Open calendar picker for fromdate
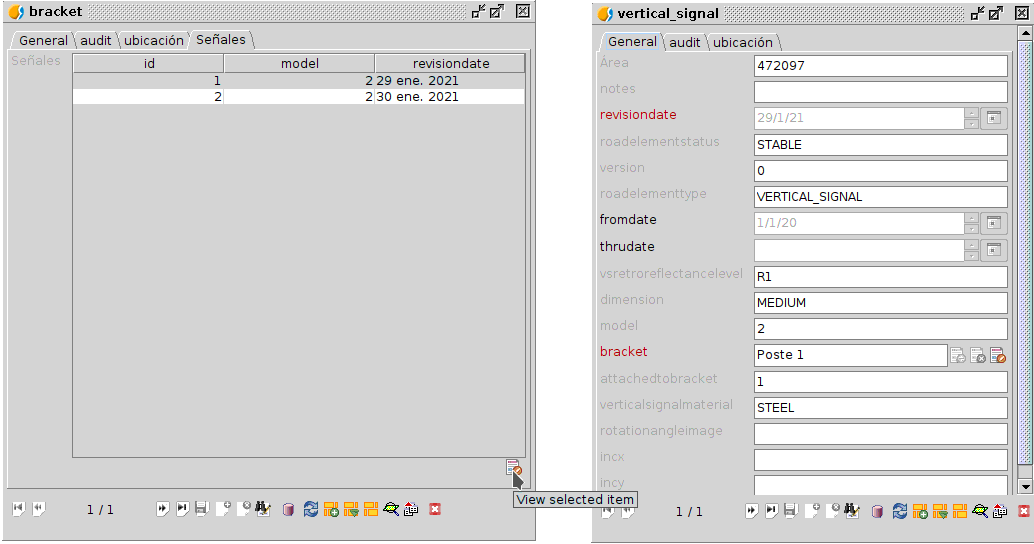The width and height of the screenshot is (1034, 544). 994,223
